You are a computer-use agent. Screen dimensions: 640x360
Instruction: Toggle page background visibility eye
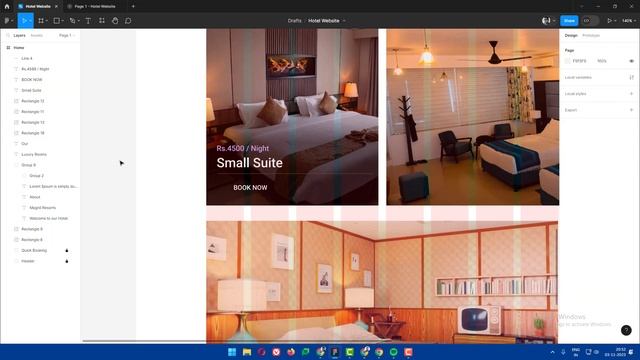pos(631,61)
